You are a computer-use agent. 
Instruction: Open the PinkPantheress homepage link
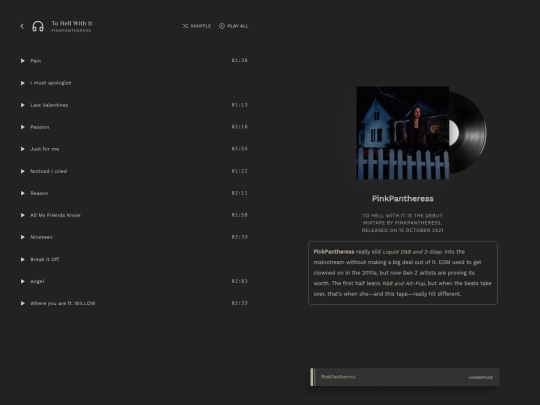(481, 377)
